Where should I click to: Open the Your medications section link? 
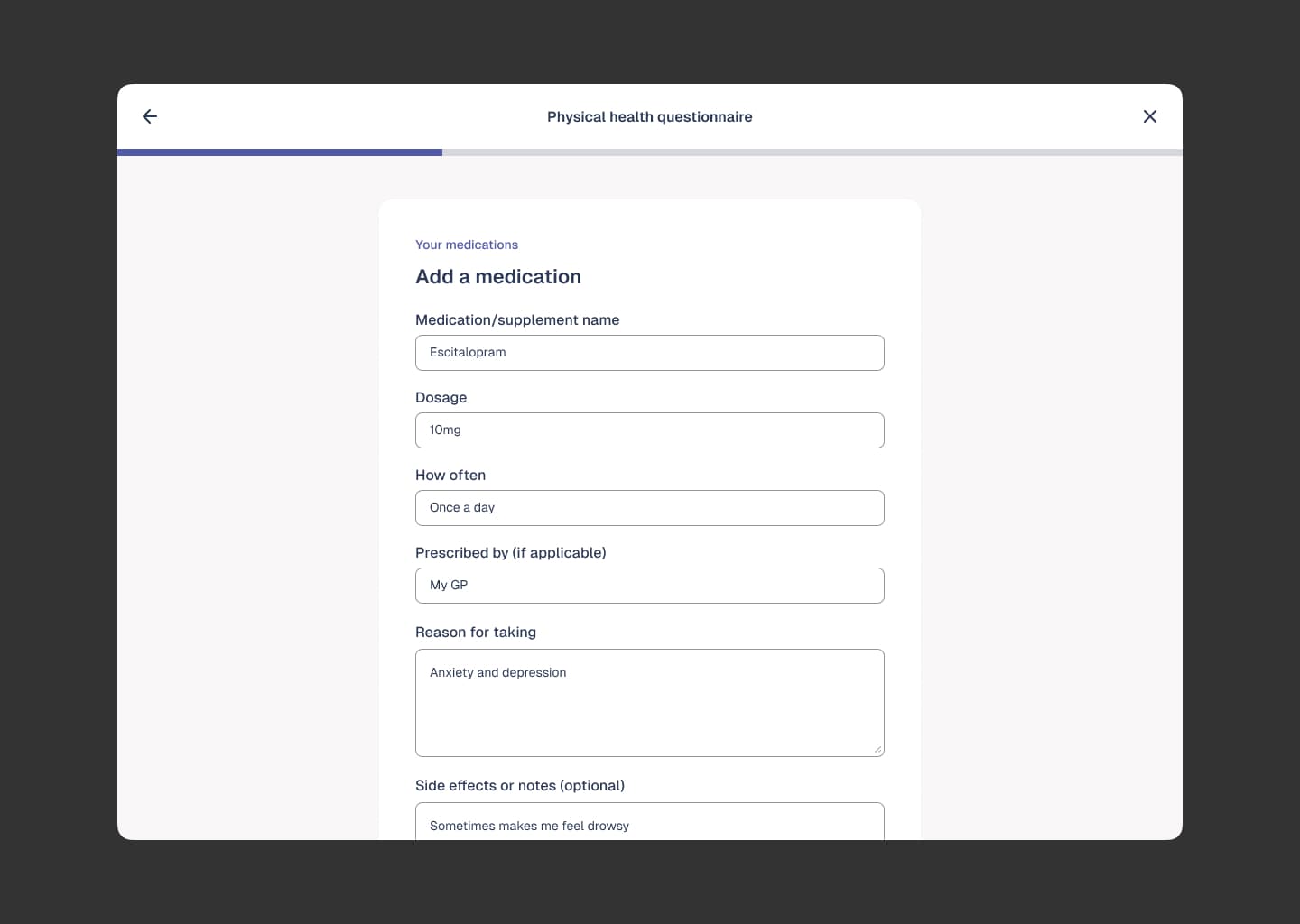tap(467, 245)
